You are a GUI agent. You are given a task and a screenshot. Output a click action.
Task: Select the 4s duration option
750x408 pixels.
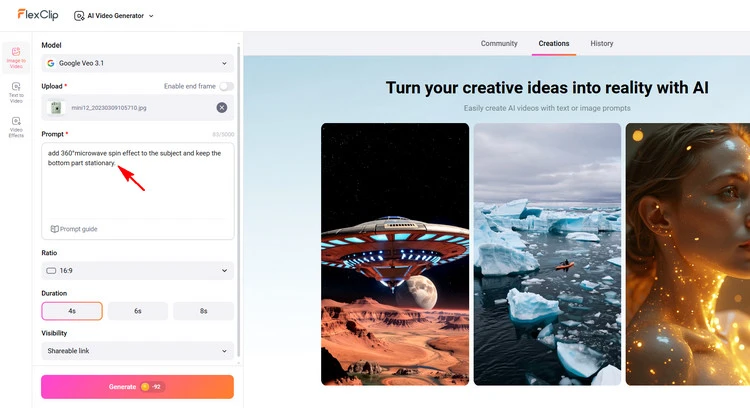pyautogui.click(x=72, y=311)
